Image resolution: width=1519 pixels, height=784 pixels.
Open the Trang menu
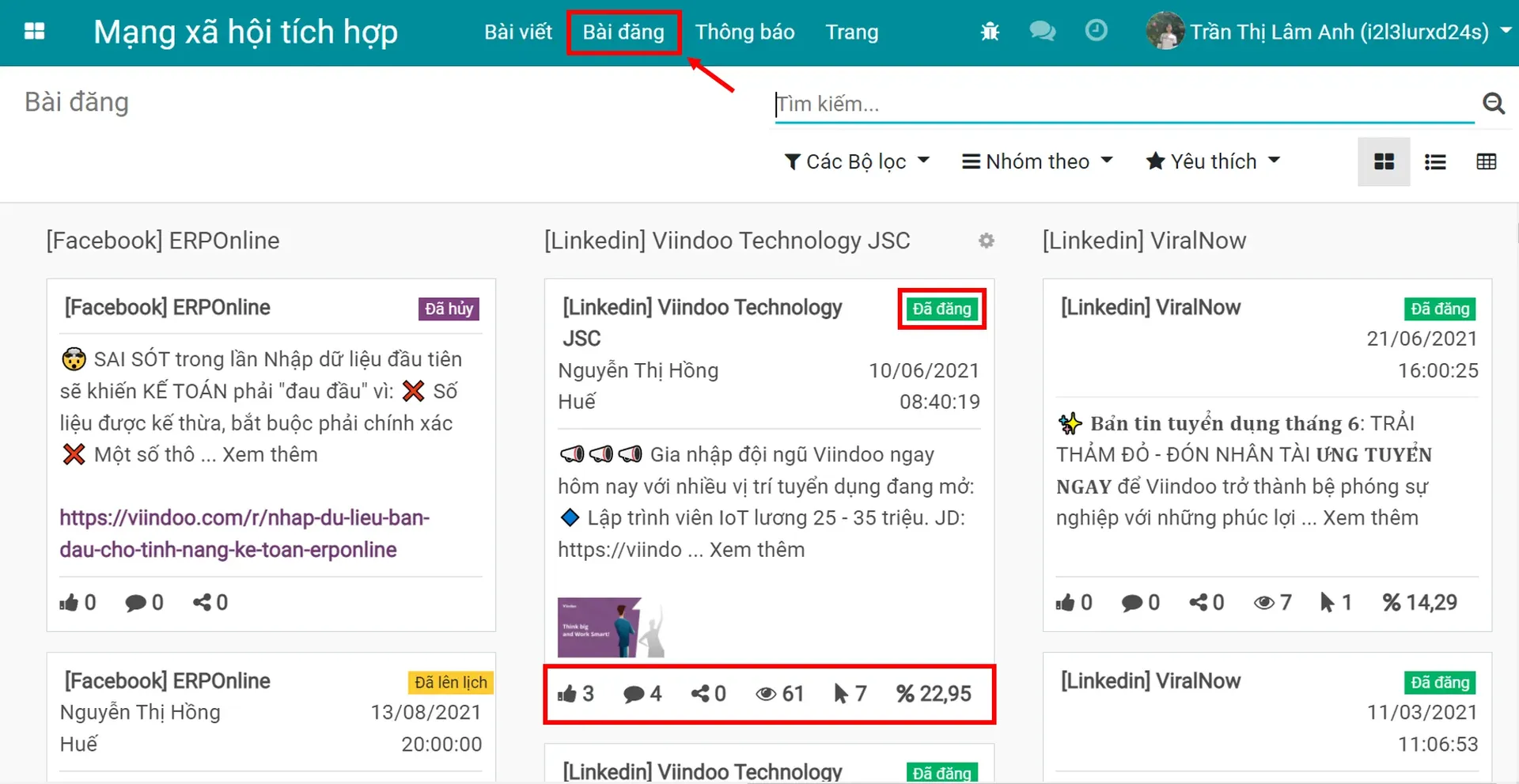click(x=851, y=32)
